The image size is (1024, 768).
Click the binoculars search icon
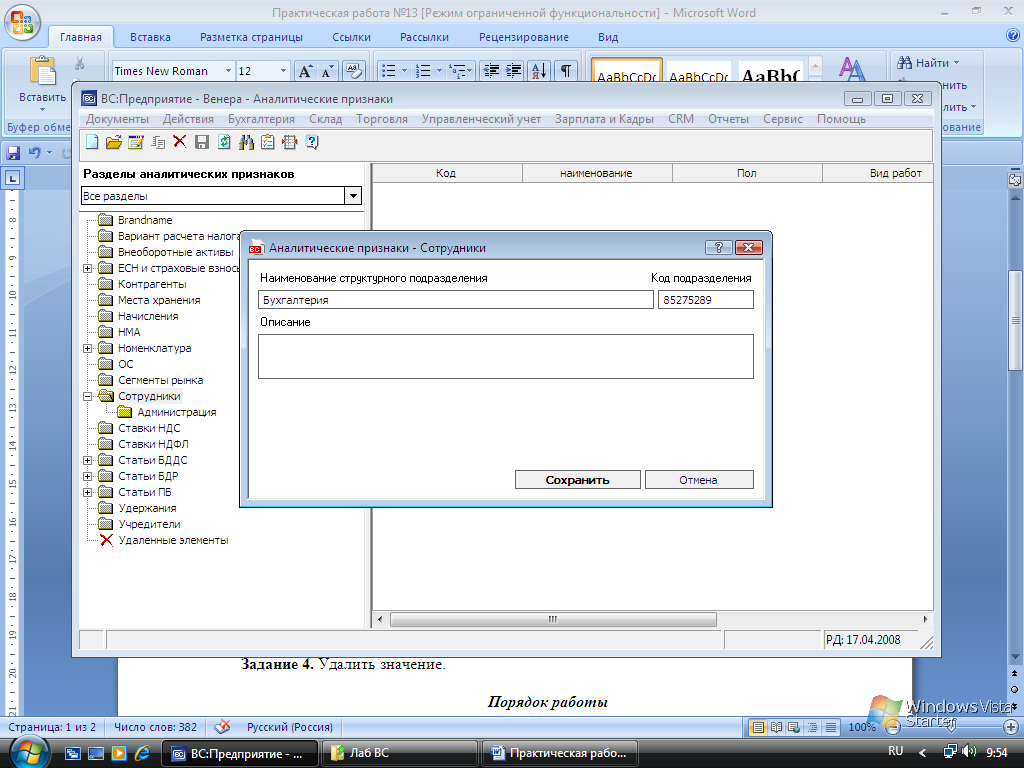tap(246, 142)
